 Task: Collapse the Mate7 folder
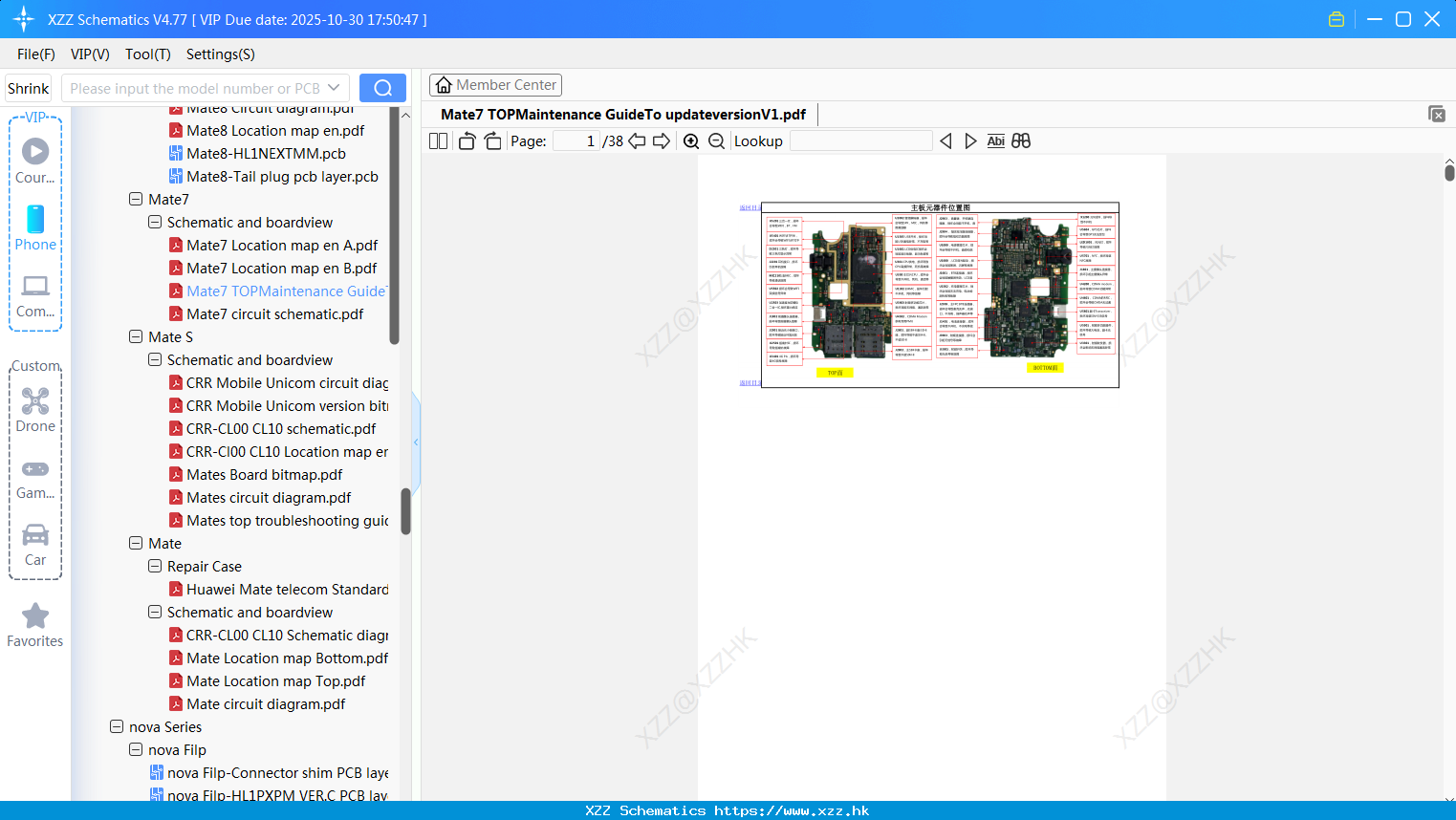pyautogui.click(x=136, y=199)
